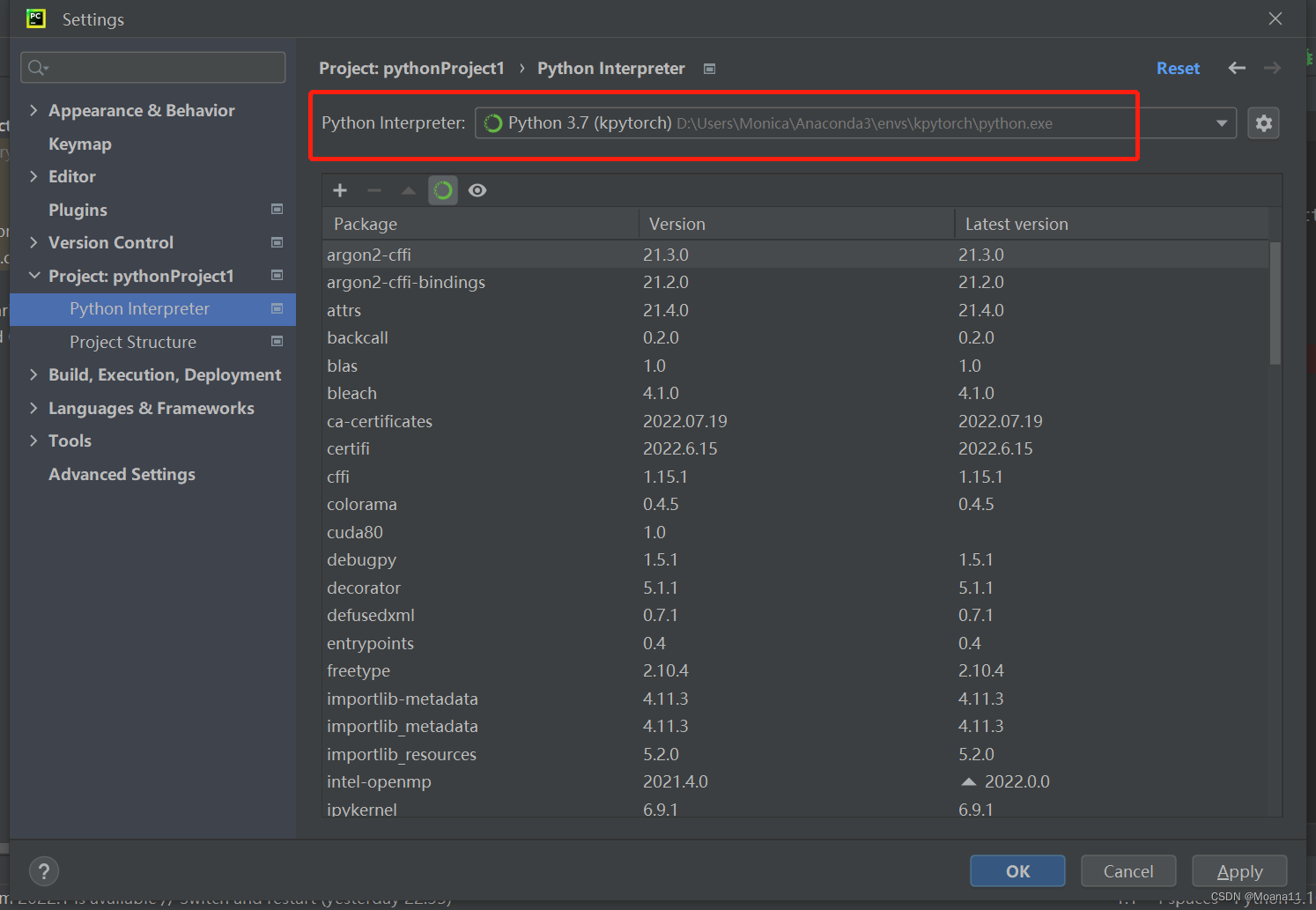Image resolution: width=1316 pixels, height=910 pixels.
Task: Click the upgrade package up-arrow icon
Action: pyautogui.click(x=409, y=190)
